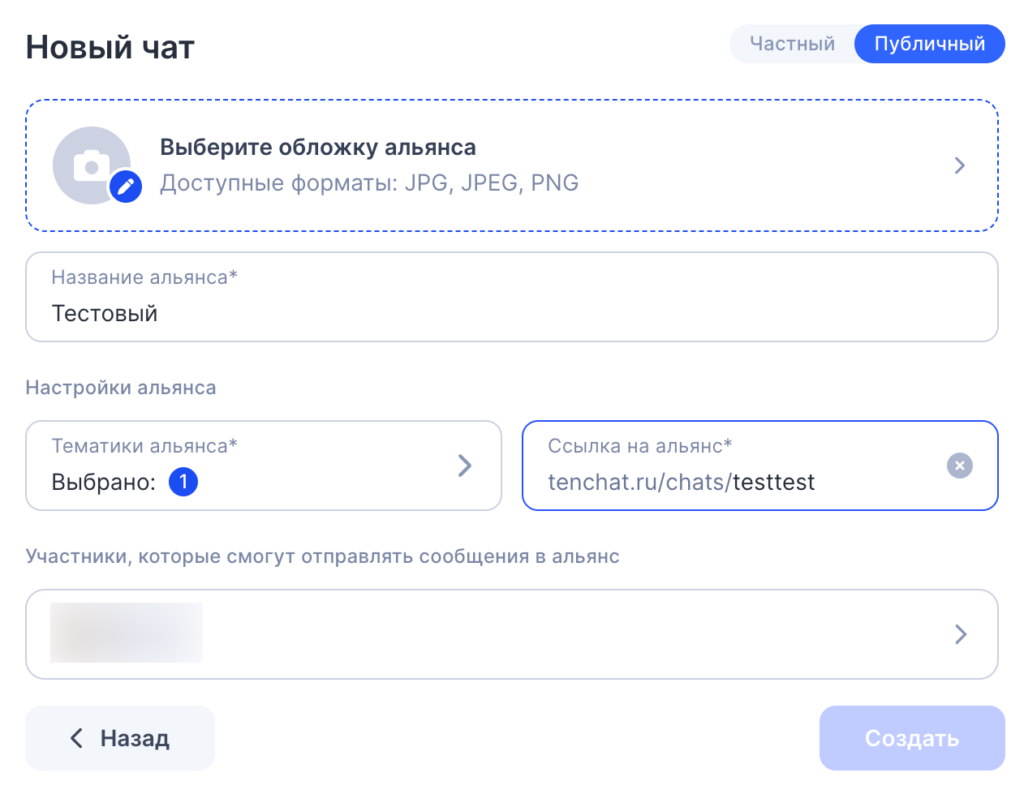Expand participants list with right chevron
This screenshot has height=790, width=1024.
(x=961, y=634)
